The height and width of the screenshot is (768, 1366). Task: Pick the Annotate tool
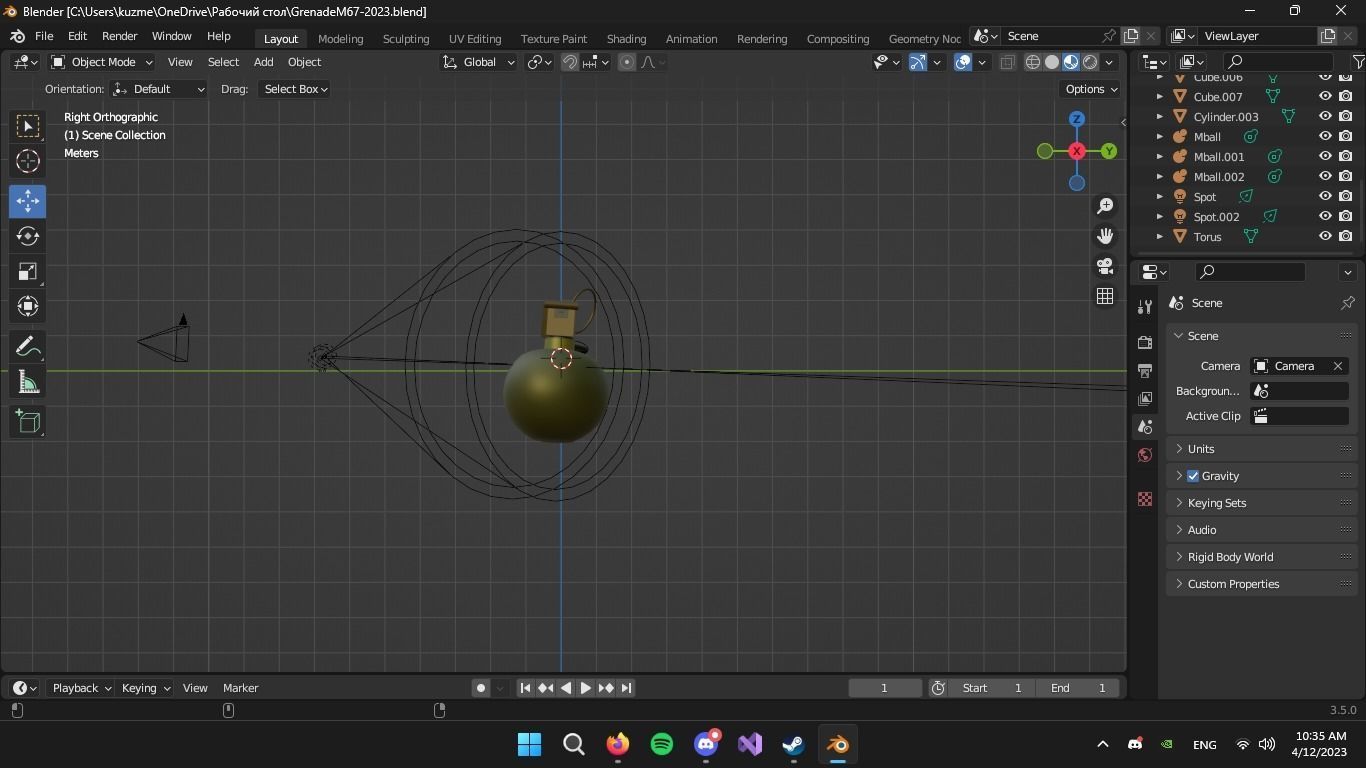[x=28, y=347]
